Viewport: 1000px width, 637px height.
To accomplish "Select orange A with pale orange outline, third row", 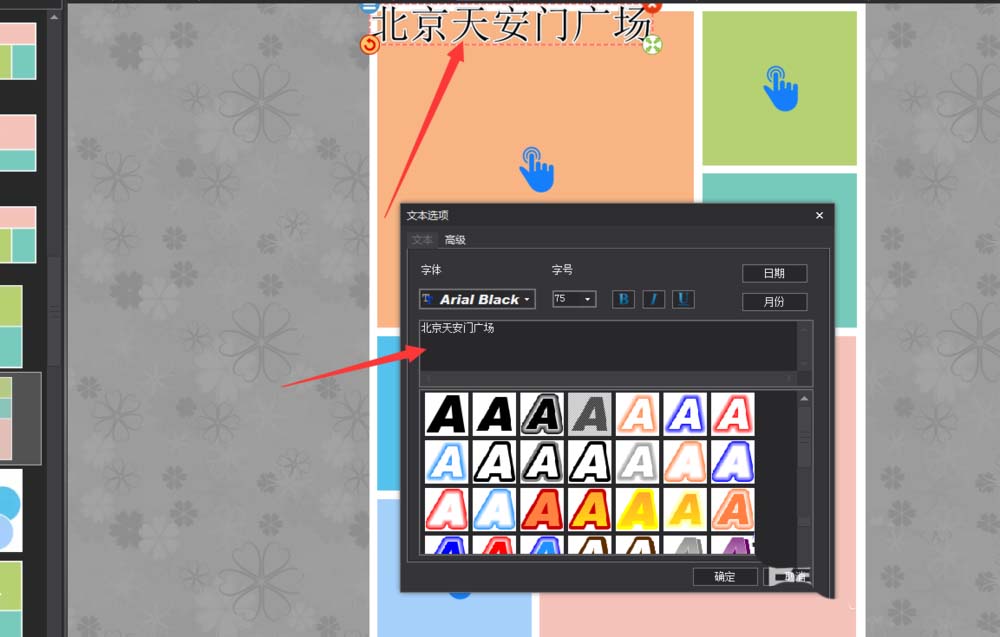I will point(733,509).
